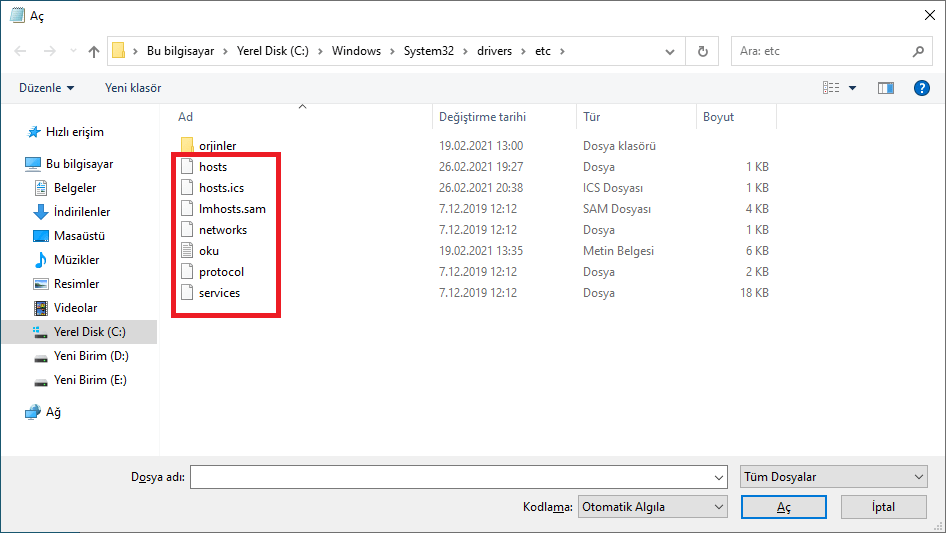946x533 pixels.
Task: Open recent locations dropdown arrow
Action: [x=73, y=51]
